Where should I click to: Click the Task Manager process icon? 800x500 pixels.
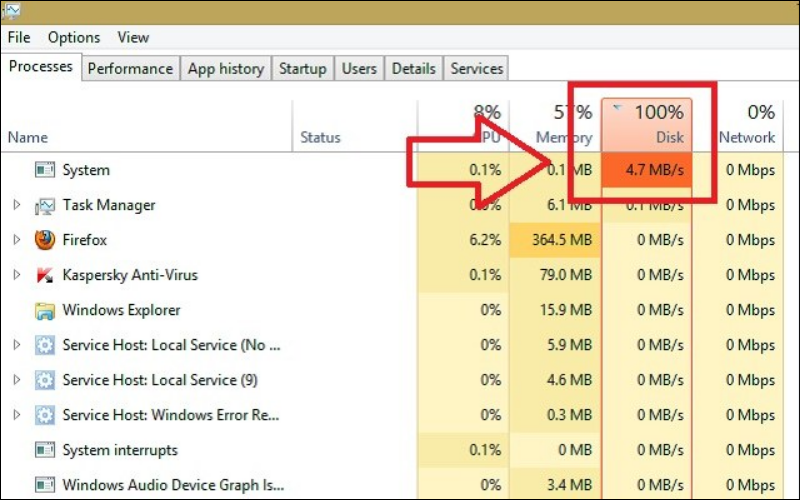(x=45, y=205)
